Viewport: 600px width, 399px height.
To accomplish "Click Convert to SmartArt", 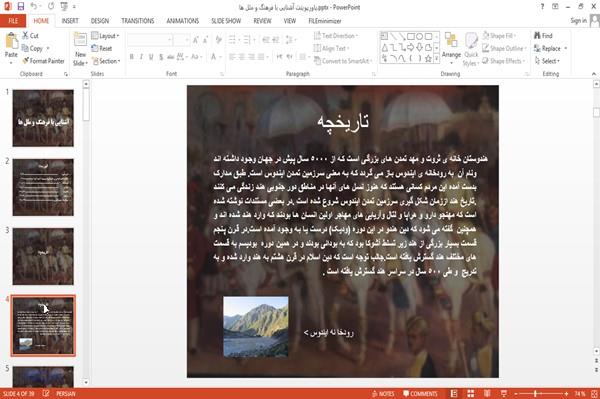I will 343,61.
